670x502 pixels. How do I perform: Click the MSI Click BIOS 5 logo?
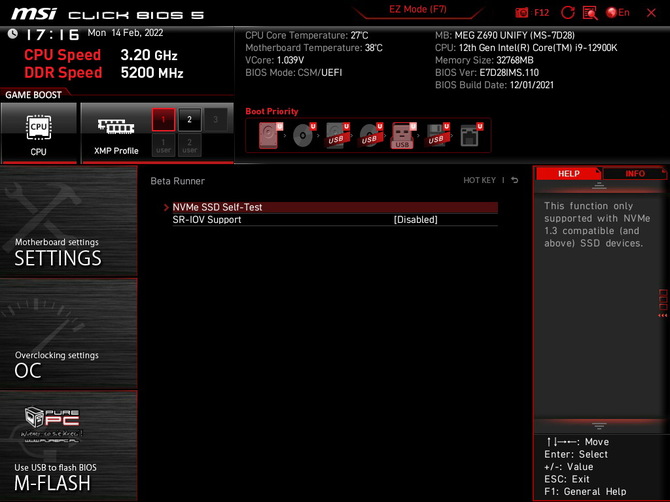(x=108, y=14)
